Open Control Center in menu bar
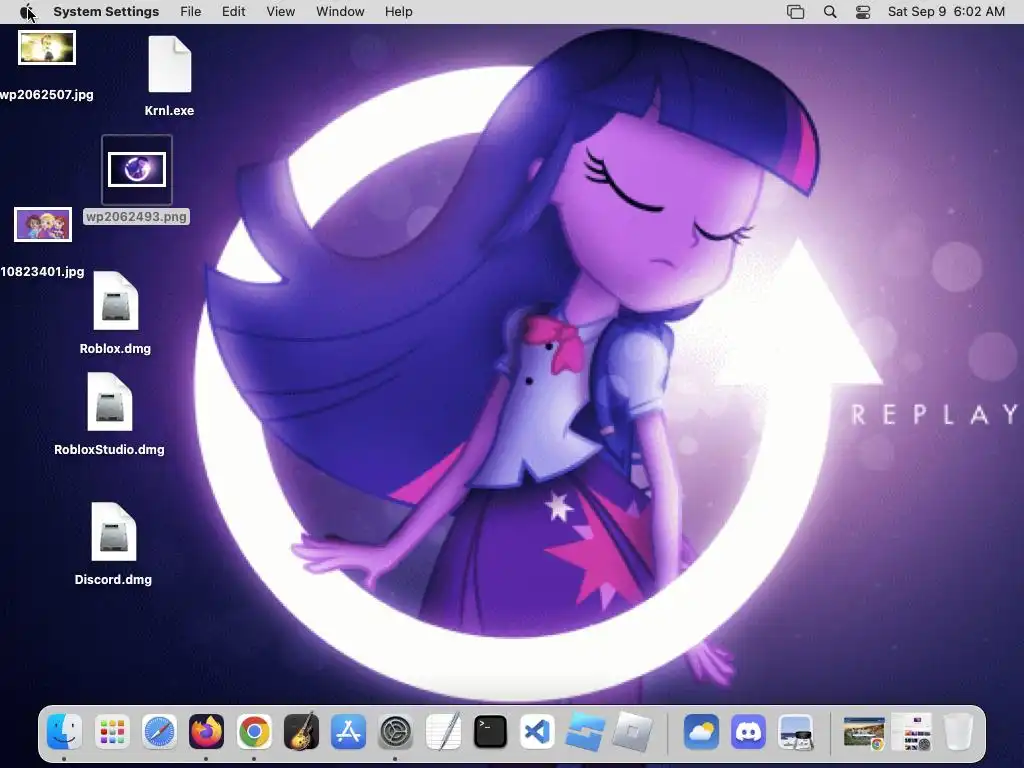Viewport: 1024px width, 768px height. pyautogui.click(x=863, y=12)
